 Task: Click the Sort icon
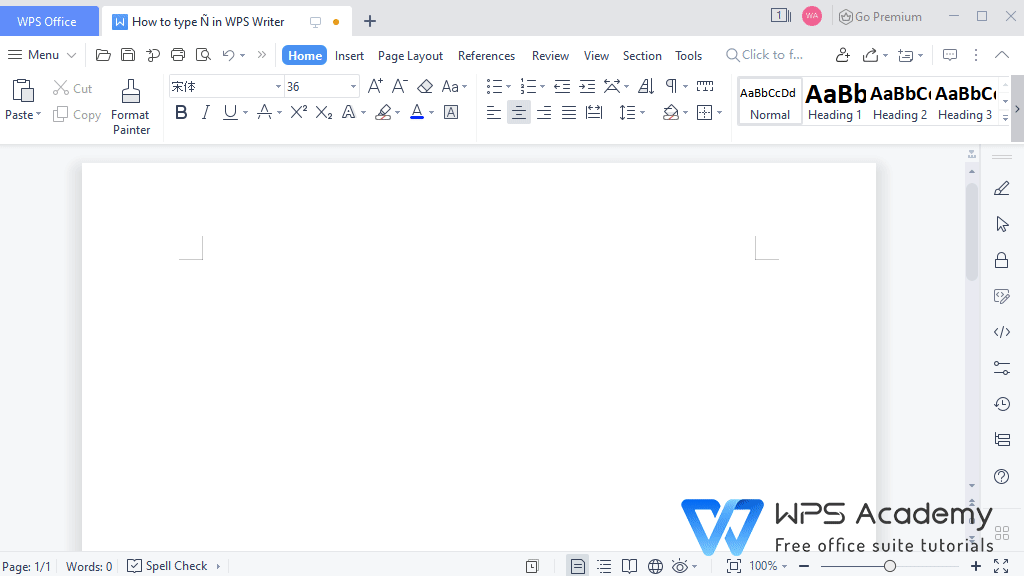point(646,86)
